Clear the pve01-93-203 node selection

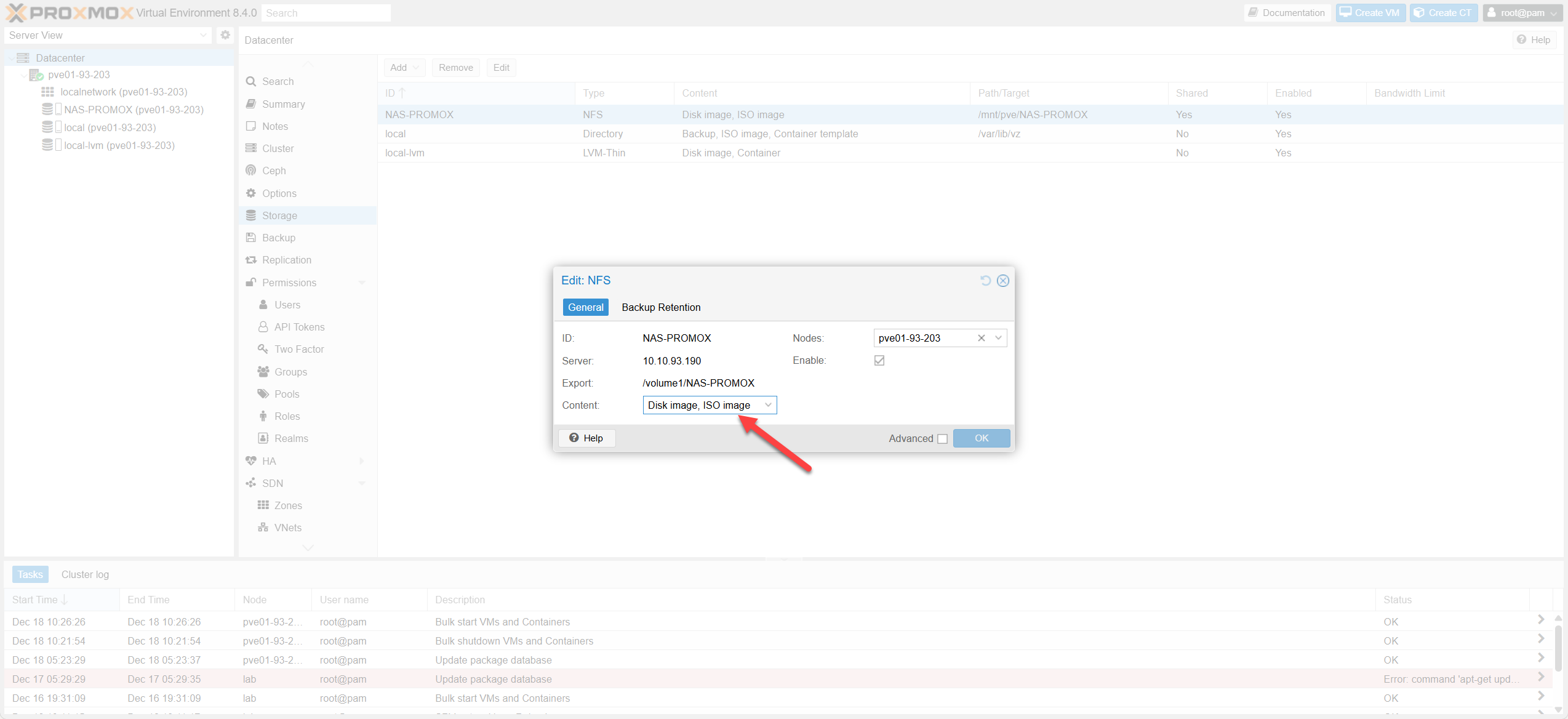(x=981, y=337)
